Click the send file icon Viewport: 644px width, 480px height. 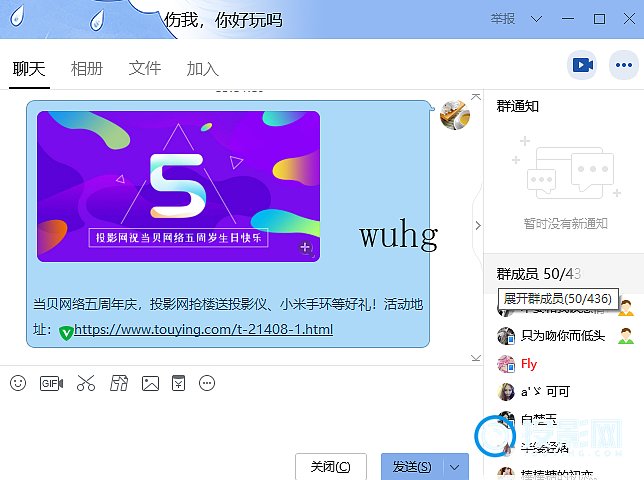coord(118,383)
